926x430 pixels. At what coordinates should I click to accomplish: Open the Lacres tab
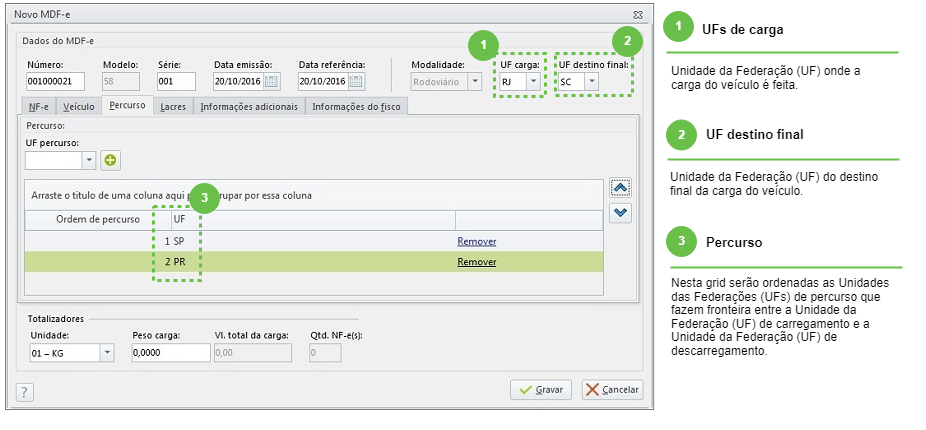point(173,107)
